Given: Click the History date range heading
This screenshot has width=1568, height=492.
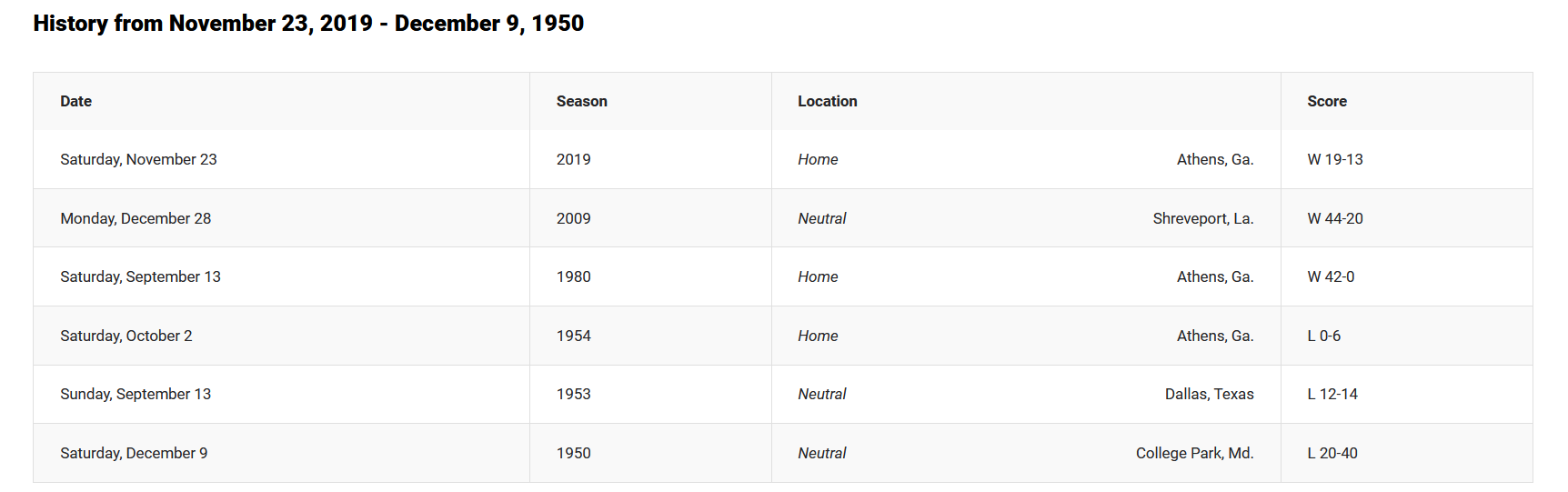Looking at the screenshot, I should 308,24.
